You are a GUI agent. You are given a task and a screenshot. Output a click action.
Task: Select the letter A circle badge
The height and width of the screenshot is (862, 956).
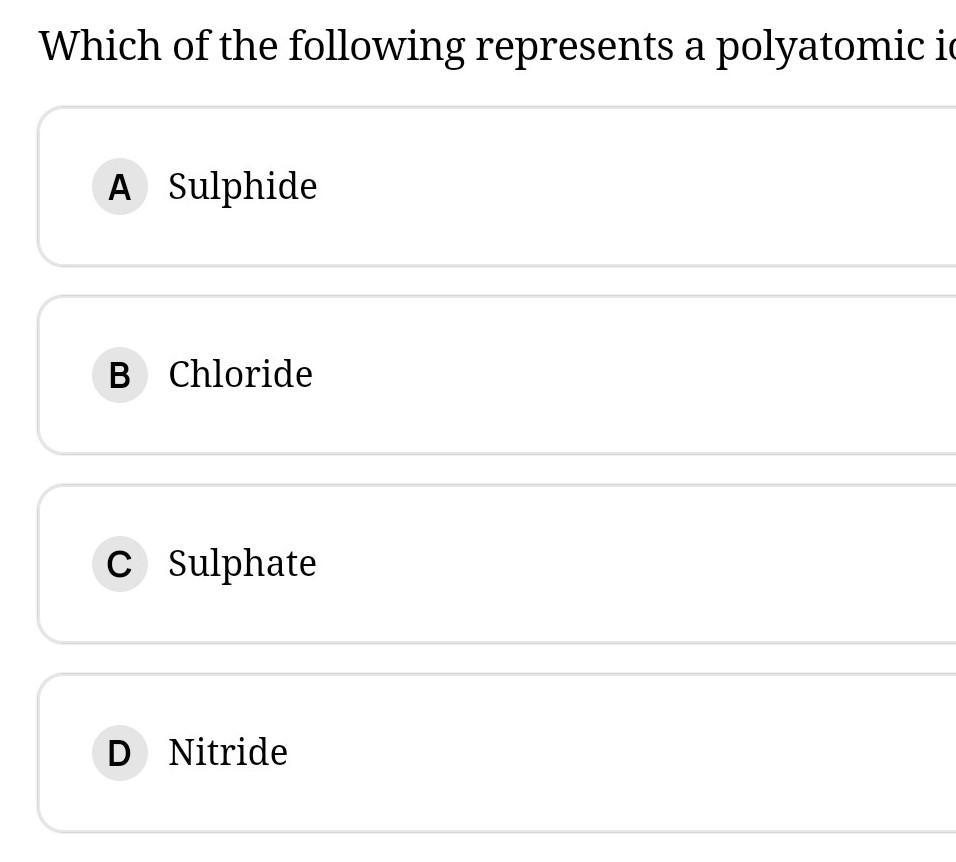coord(119,187)
